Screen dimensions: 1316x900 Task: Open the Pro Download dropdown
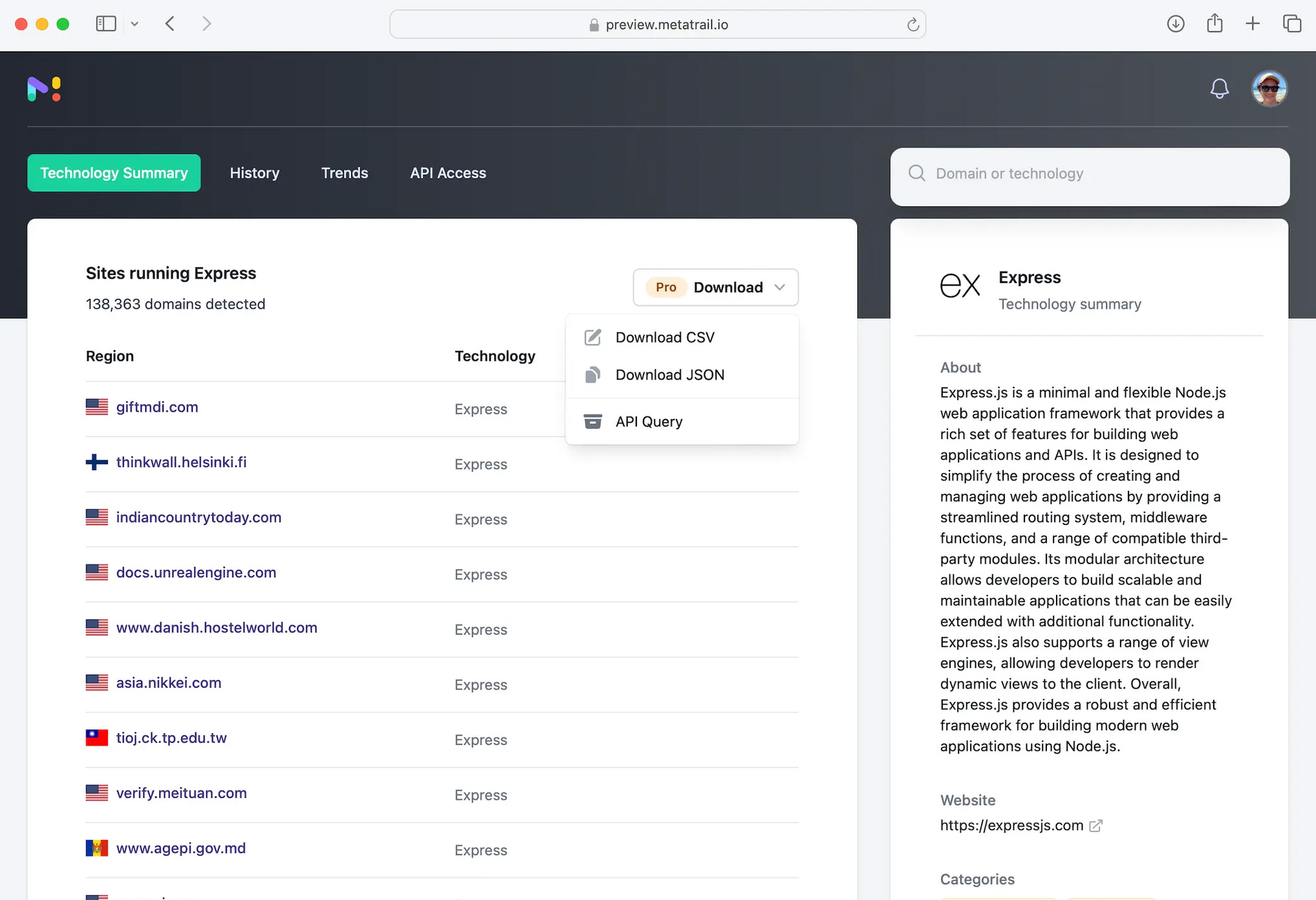coord(715,287)
